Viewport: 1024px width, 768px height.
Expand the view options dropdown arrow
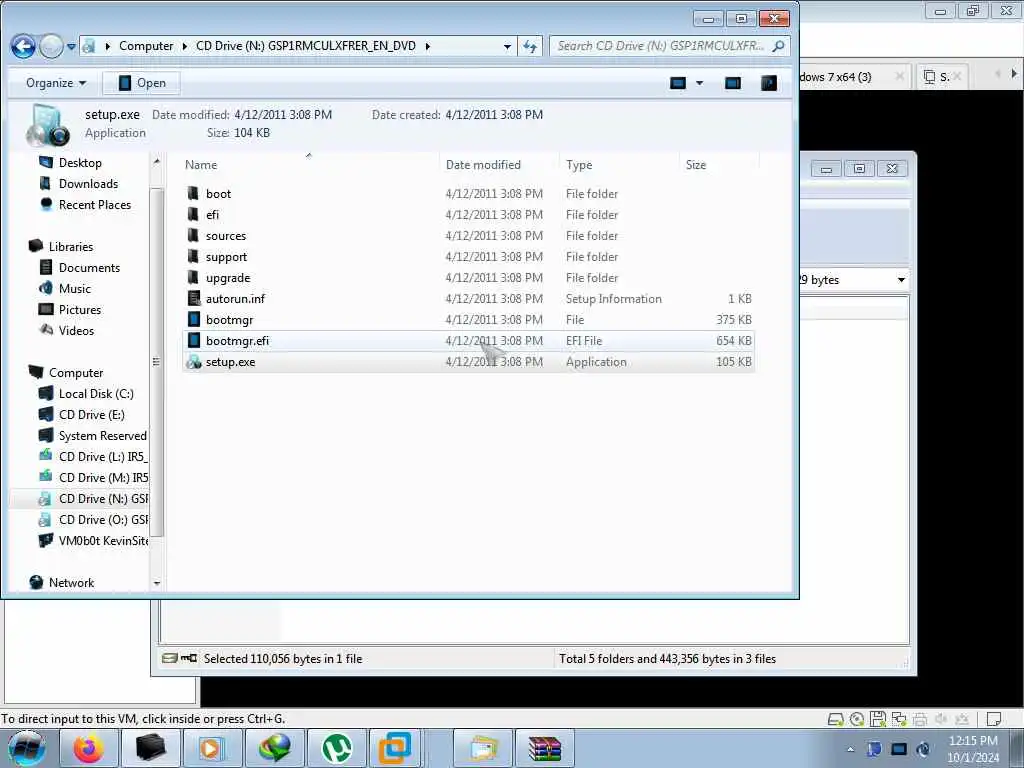pyautogui.click(x=699, y=83)
